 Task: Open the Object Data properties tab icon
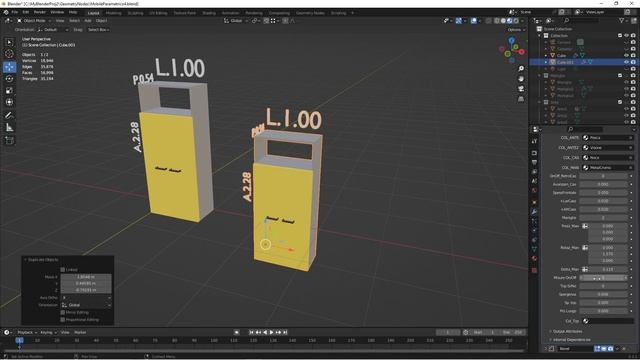point(534,249)
